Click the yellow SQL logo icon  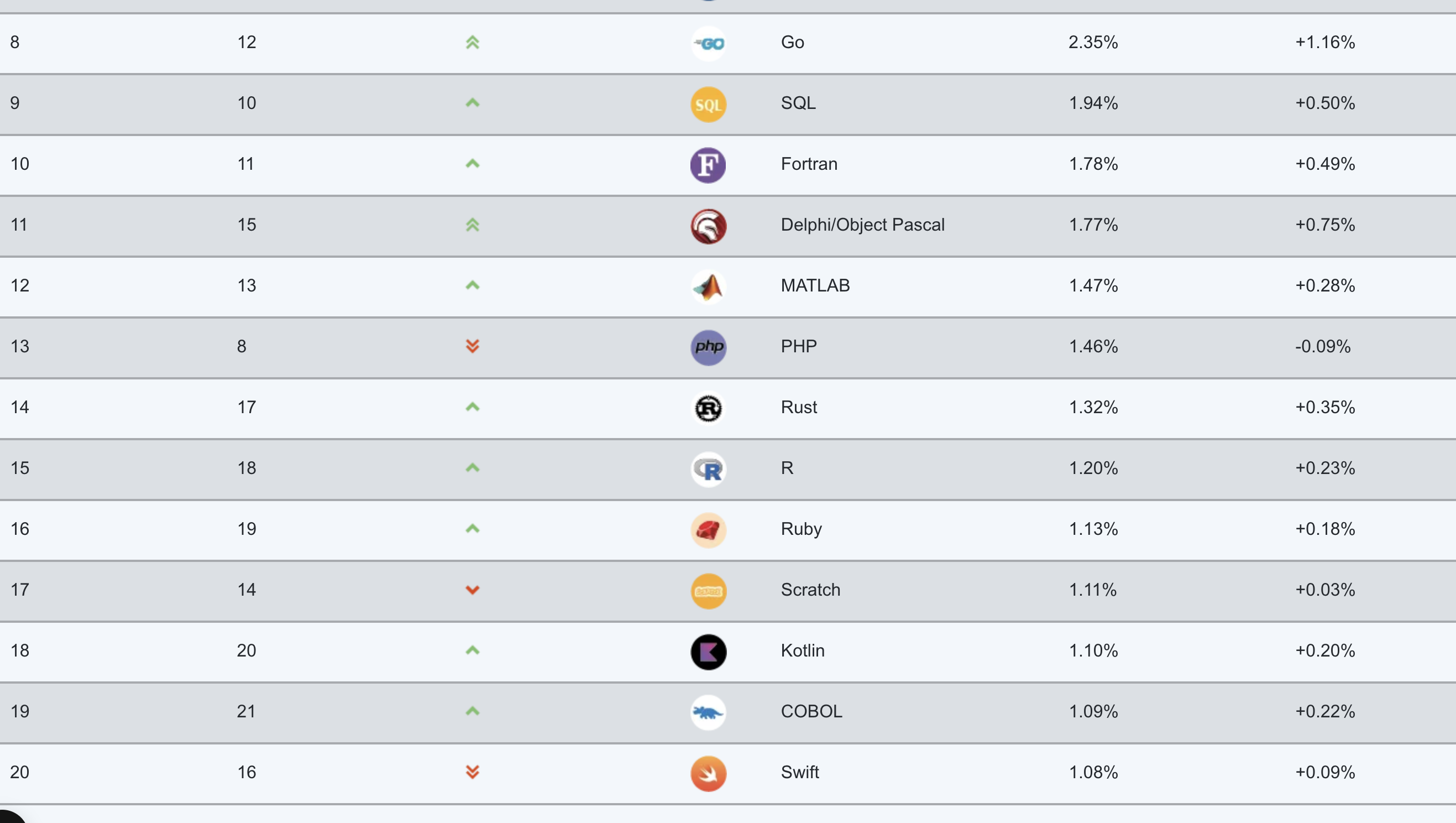708,105
